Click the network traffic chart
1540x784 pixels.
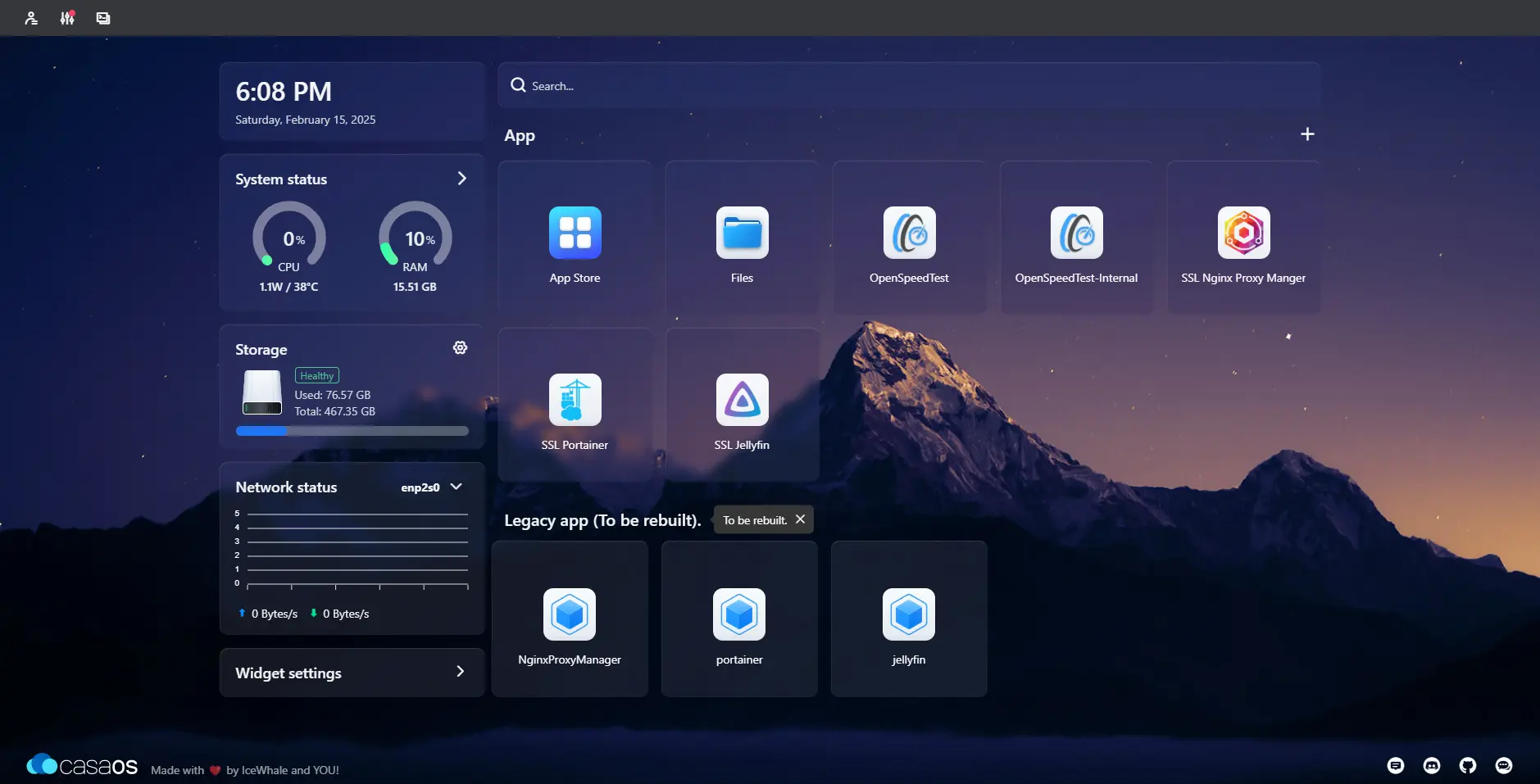pyautogui.click(x=352, y=551)
